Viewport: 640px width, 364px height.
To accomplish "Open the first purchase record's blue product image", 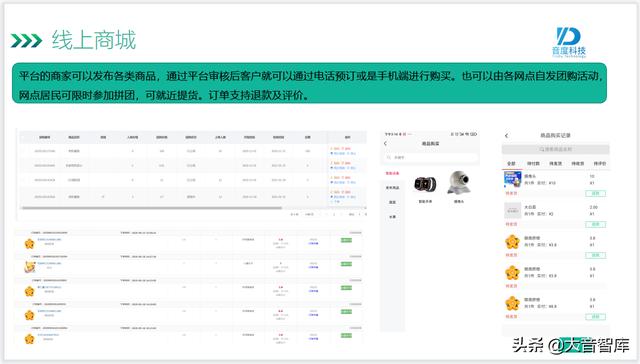I will point(513,179).
